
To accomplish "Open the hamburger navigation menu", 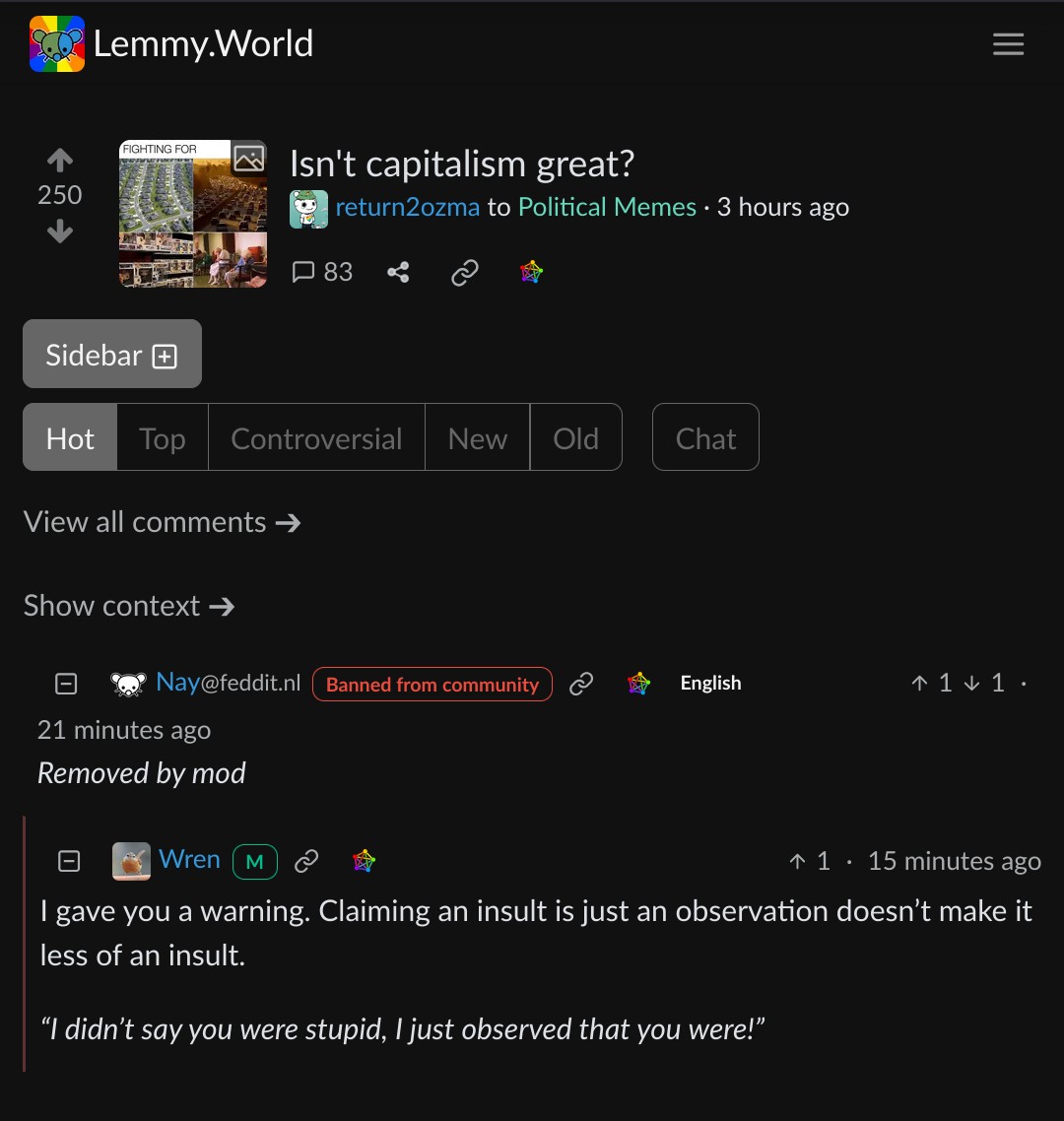I will point(1008,43).
